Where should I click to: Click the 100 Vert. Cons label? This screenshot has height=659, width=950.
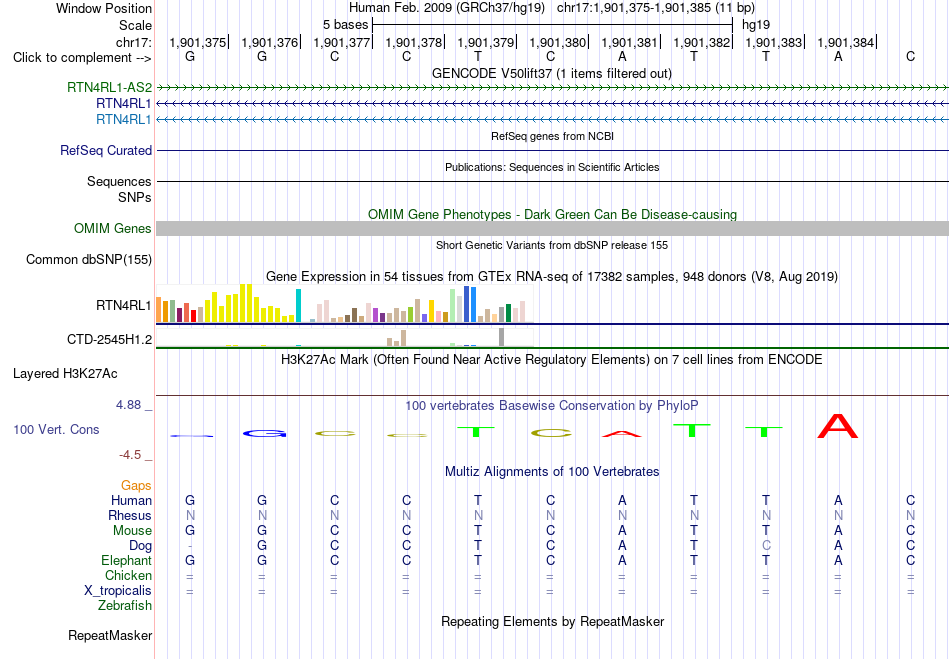[x=56, y=429]
